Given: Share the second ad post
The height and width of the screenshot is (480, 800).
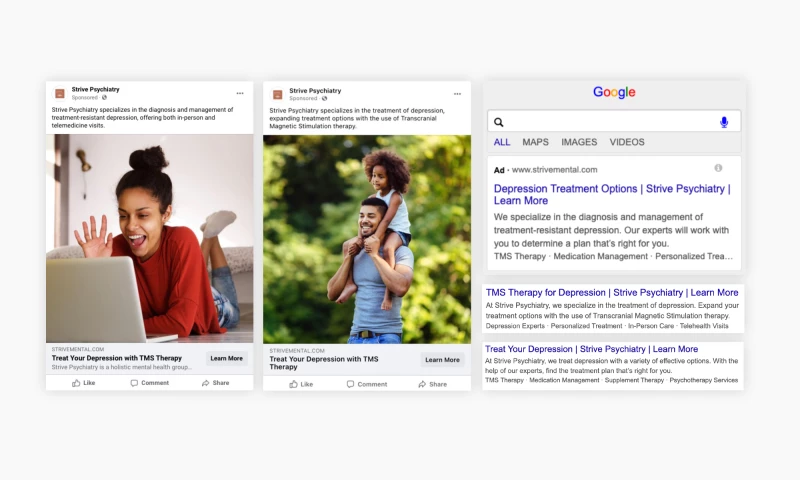Looking at the screenshot, I should [432, 384].
